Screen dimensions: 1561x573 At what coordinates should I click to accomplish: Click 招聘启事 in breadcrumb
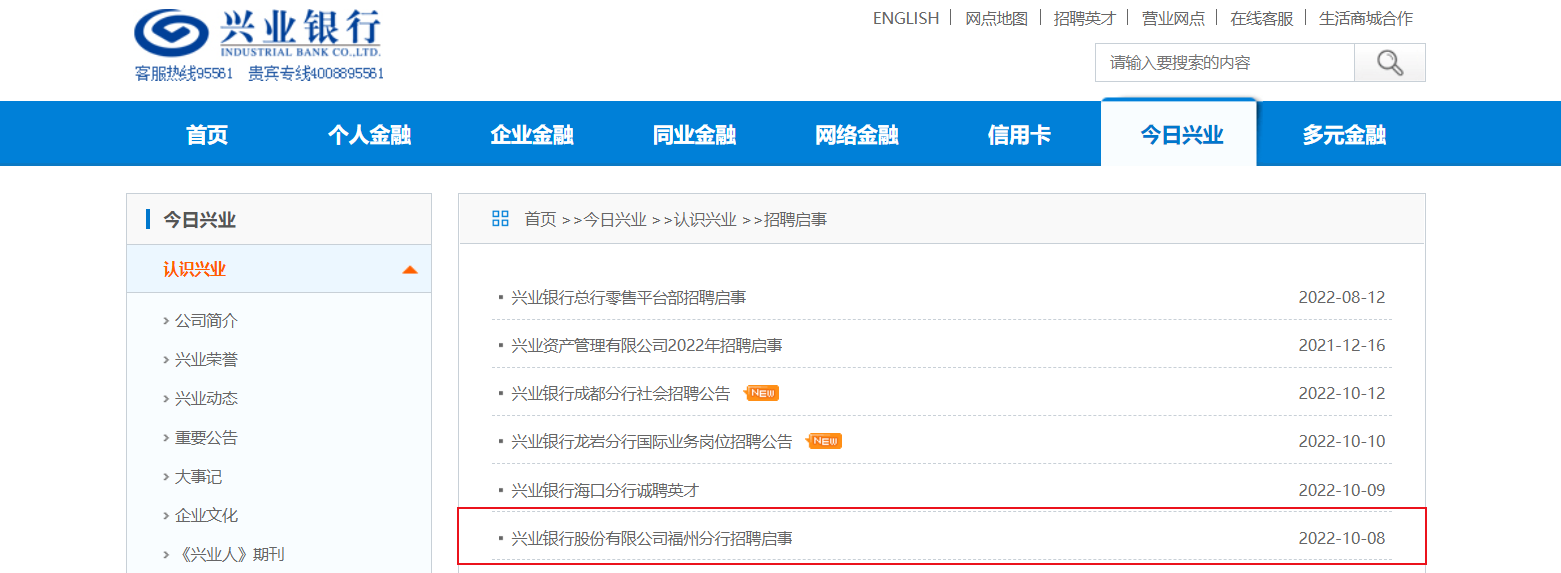[796, 219]
